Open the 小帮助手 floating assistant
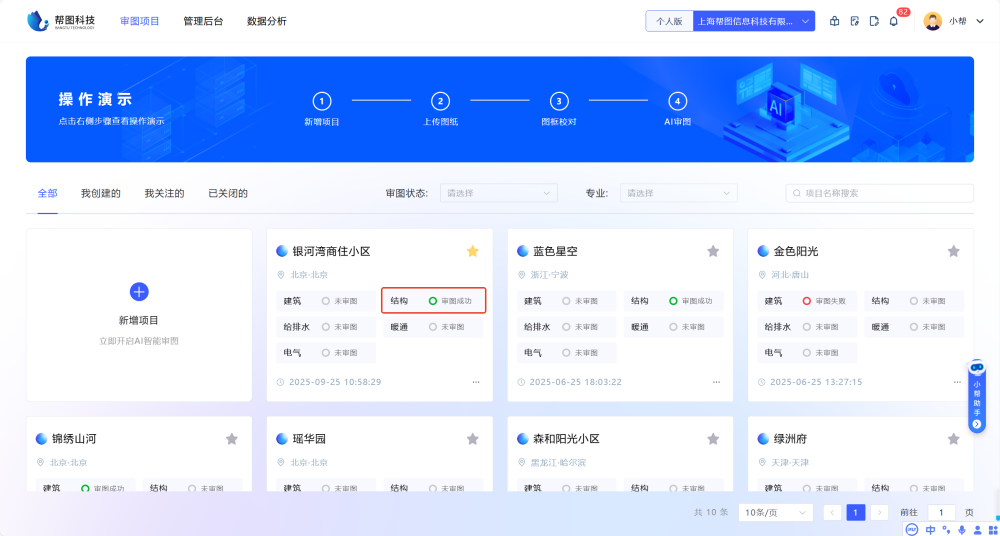The width and height of the screenshot is (1000, 536). point(977,397)
